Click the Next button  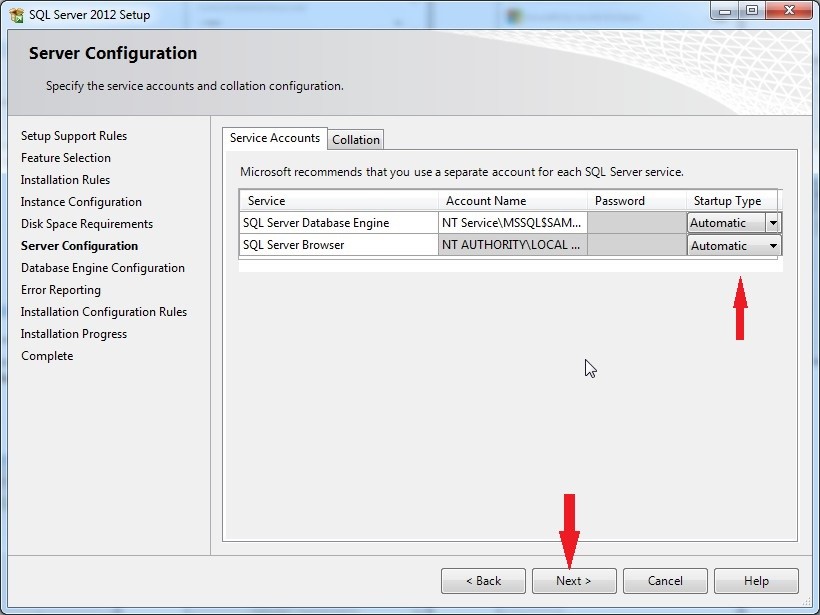click(574, 580)
